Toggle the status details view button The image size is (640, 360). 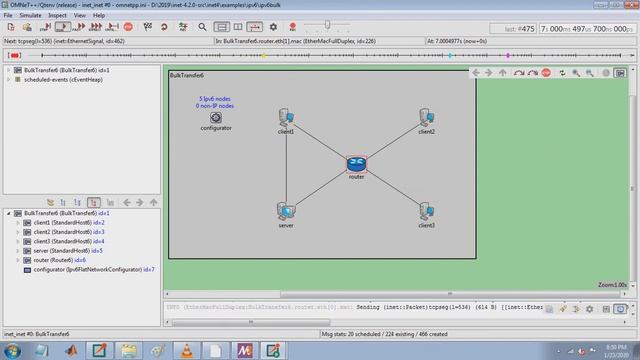[x=222, y=27]
